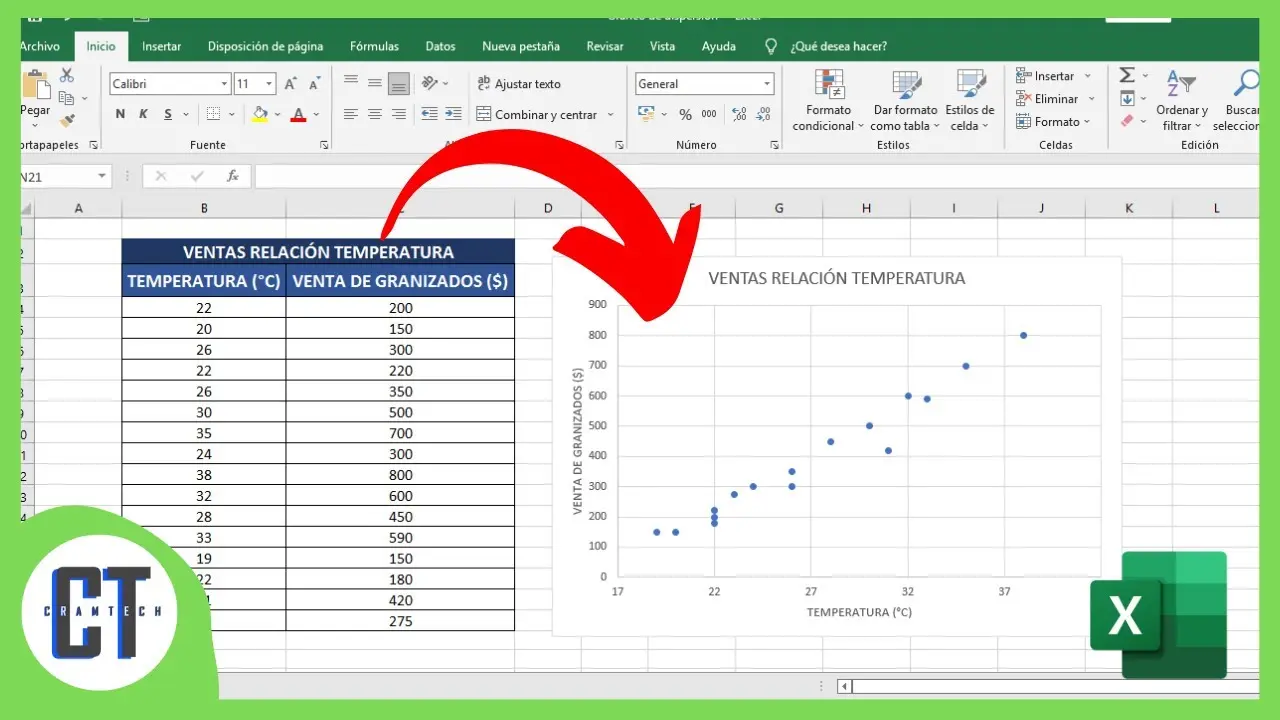The height and width of the screenshot is (720, 1280).
Task: Click the lightbulb icon beside ¿Qué desea hacer?
Action: click(x=771, y=46)
